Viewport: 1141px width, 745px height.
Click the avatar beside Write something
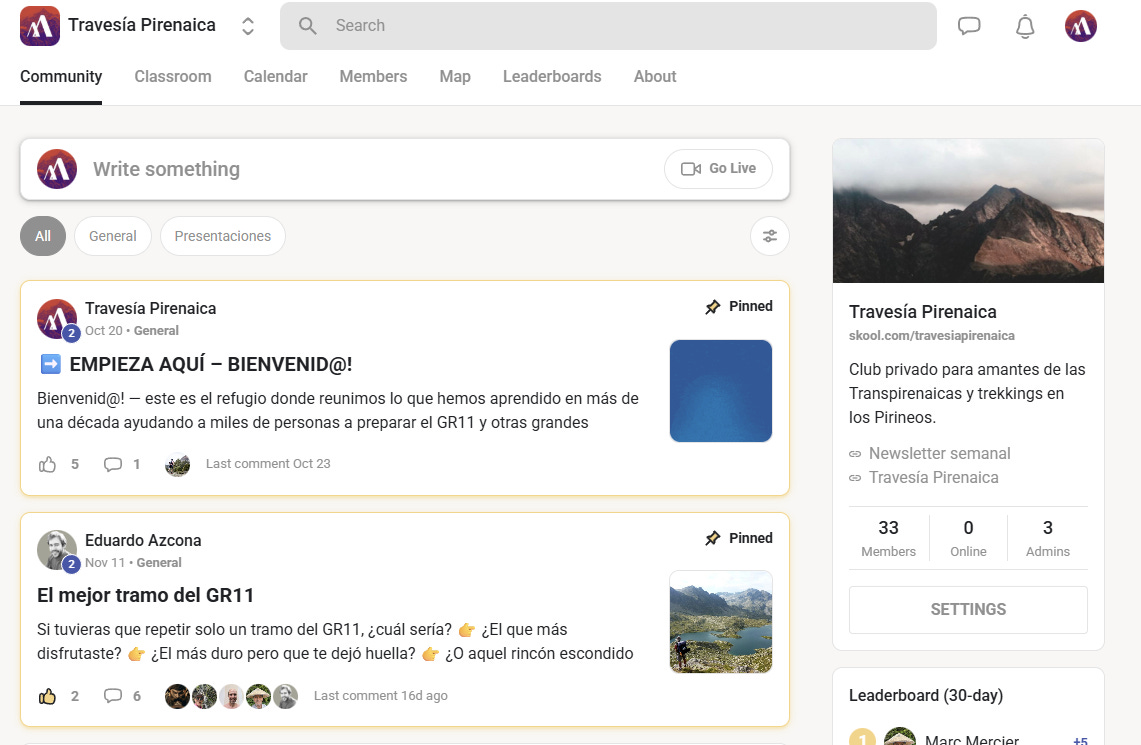click(x=57, y=169)
